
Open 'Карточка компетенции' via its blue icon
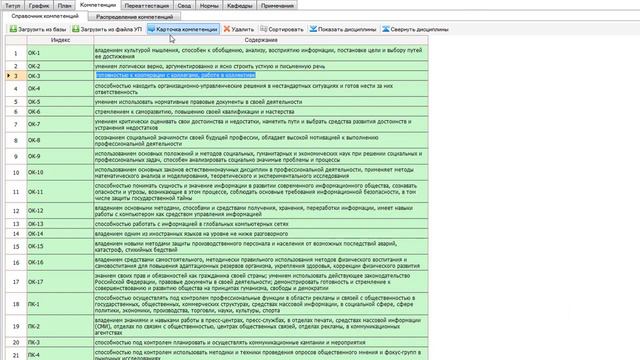tap(151, 29)
